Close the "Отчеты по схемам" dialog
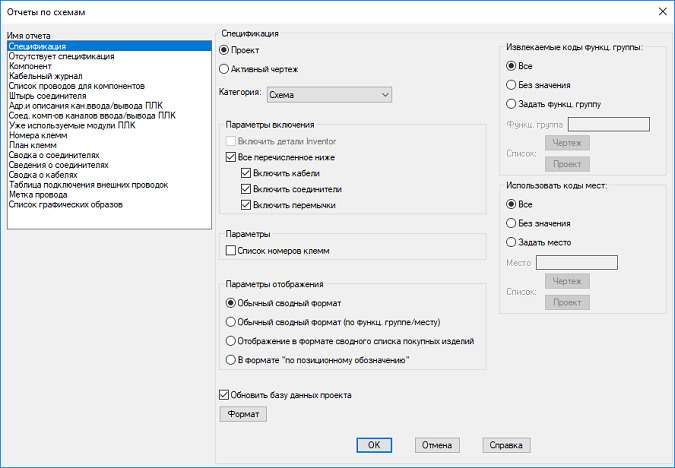 (661, 11)
